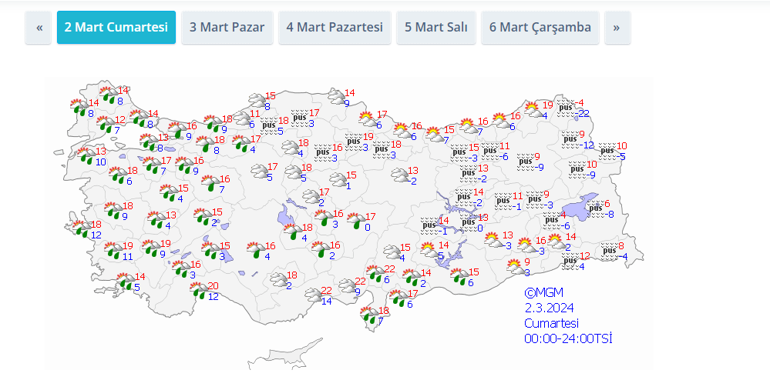Select the fog icon showing 4 / -6
This screenshot has width=770, height=380.
tap(551, 220)
